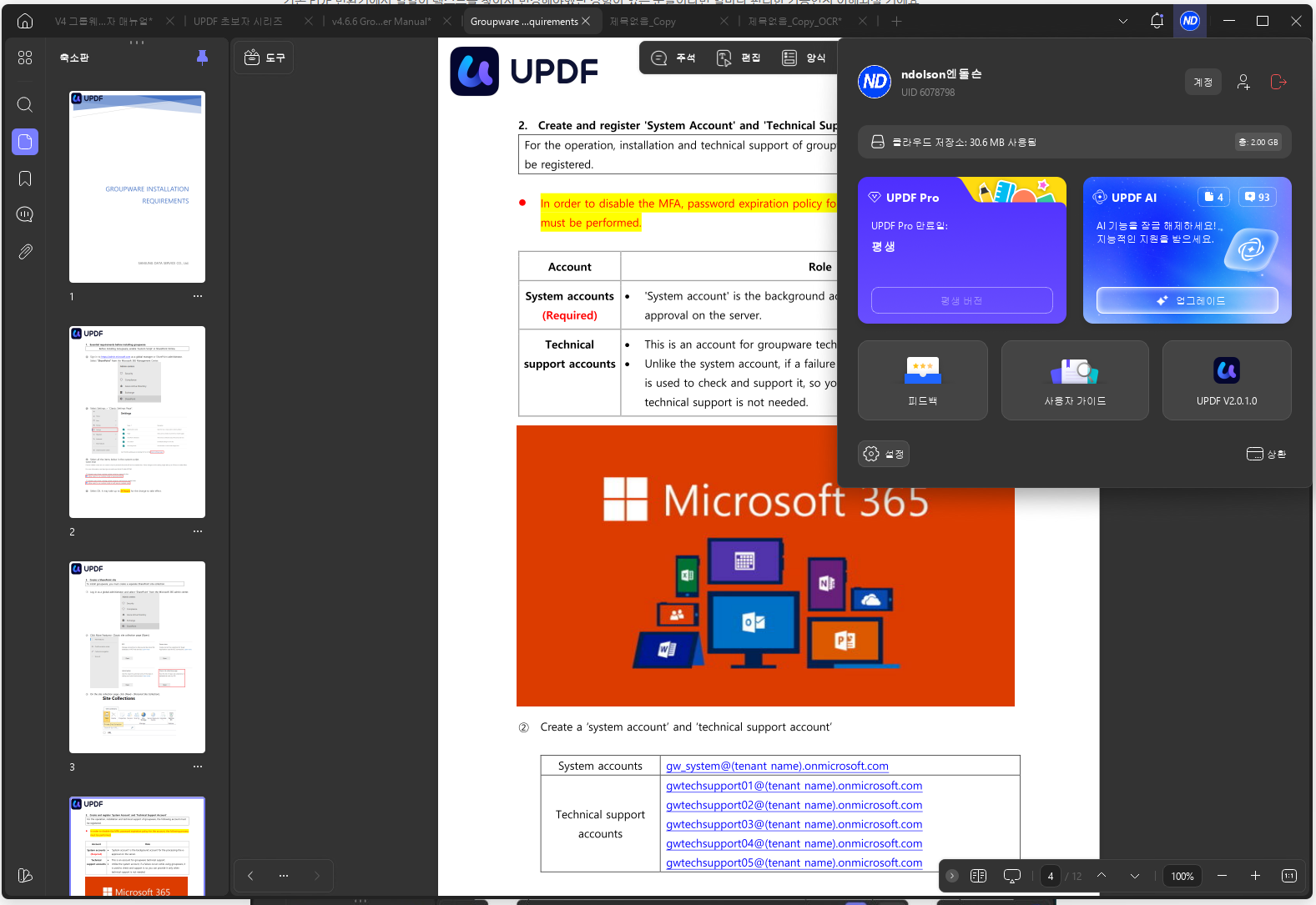Open the thumbnail grid icon in the sidebar
The width and height of the screenshot is (1316, 905).
pos(25,58)
